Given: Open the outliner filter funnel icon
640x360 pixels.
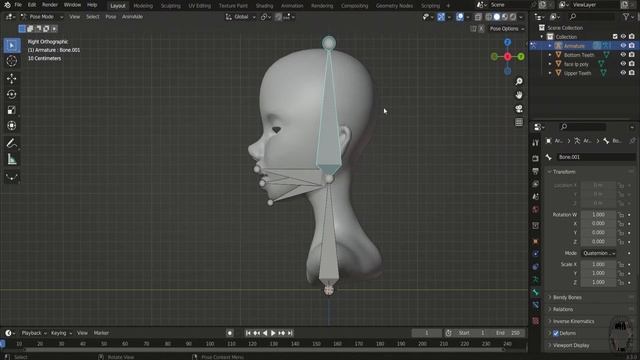Looking at the screenshot, I should [626, 17].
